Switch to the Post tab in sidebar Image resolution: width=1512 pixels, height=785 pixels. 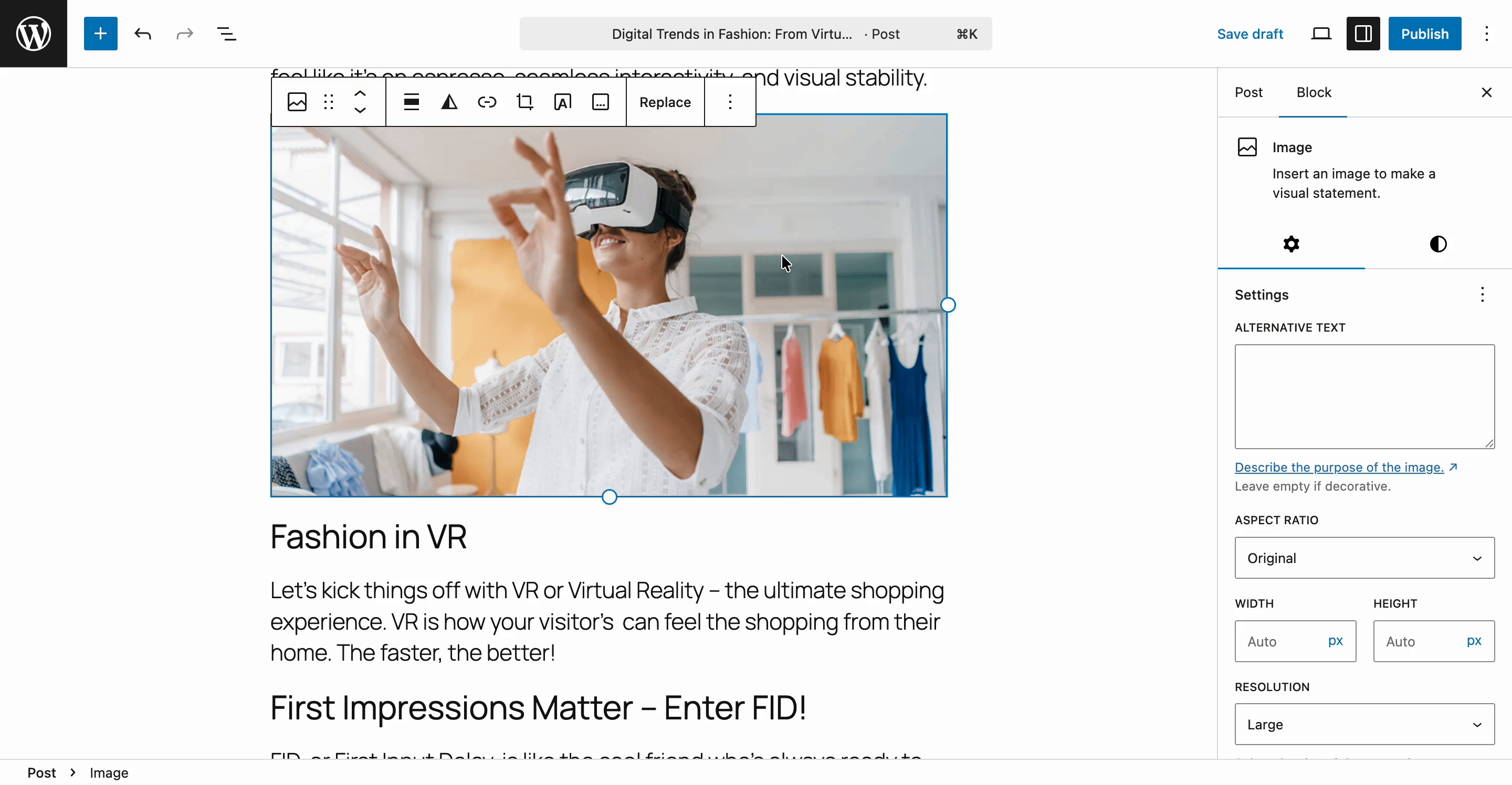(x=1248, y=92)
